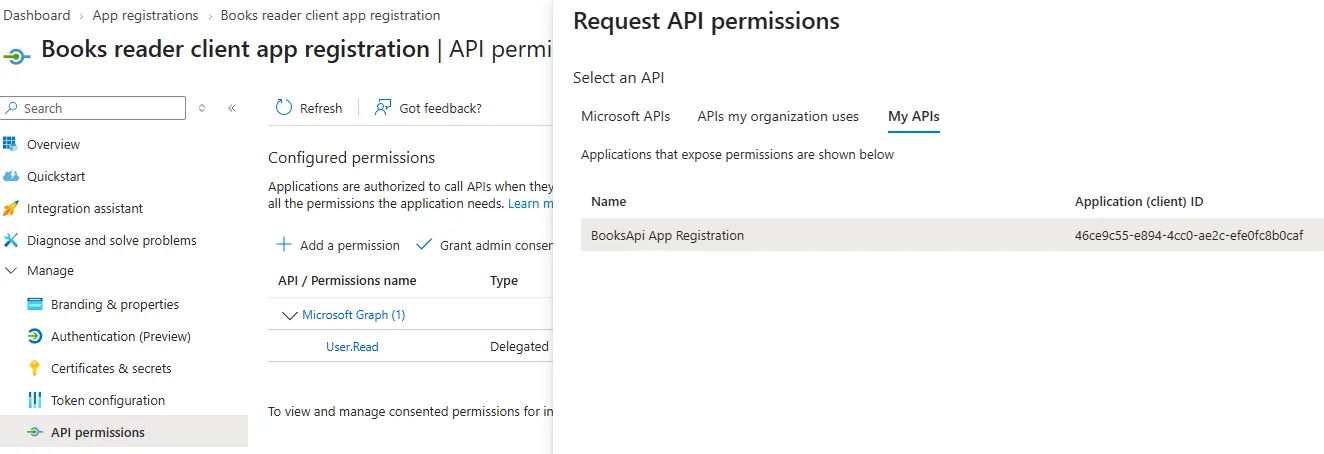This screenshot has width=1324, height=454.
Task: Switch to the Microsoft APIs tab
Action: pos(626,116)
